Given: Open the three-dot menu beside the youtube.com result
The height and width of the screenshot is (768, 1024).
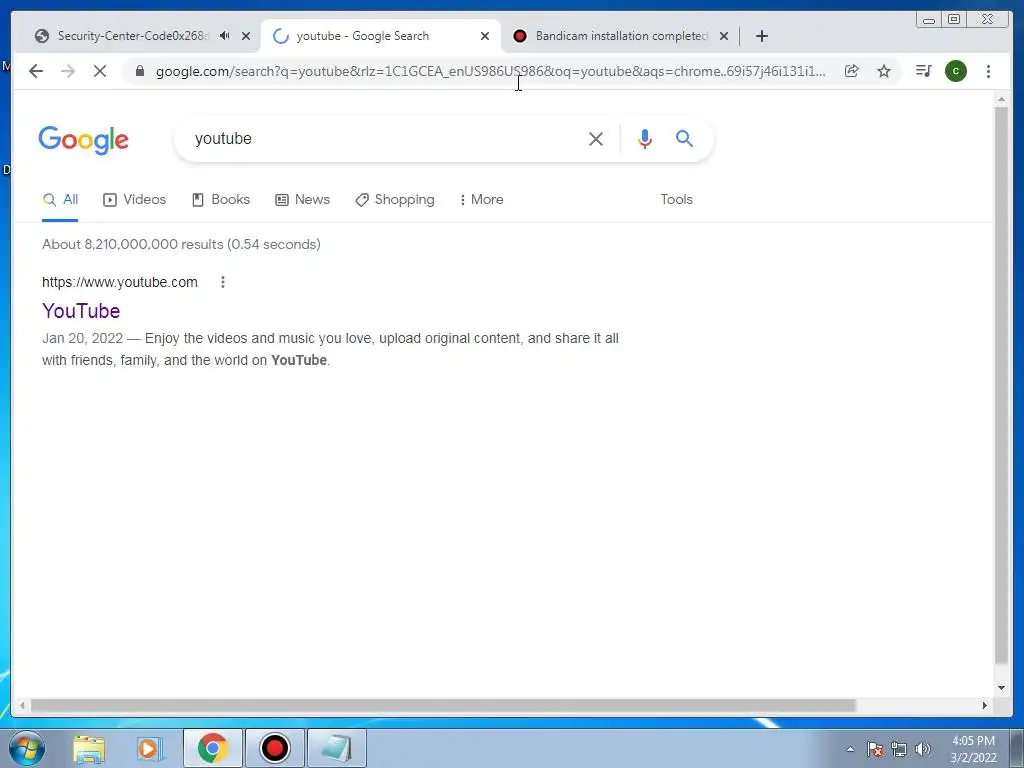Looking at the screenshot, I should (x=223, y=282).
